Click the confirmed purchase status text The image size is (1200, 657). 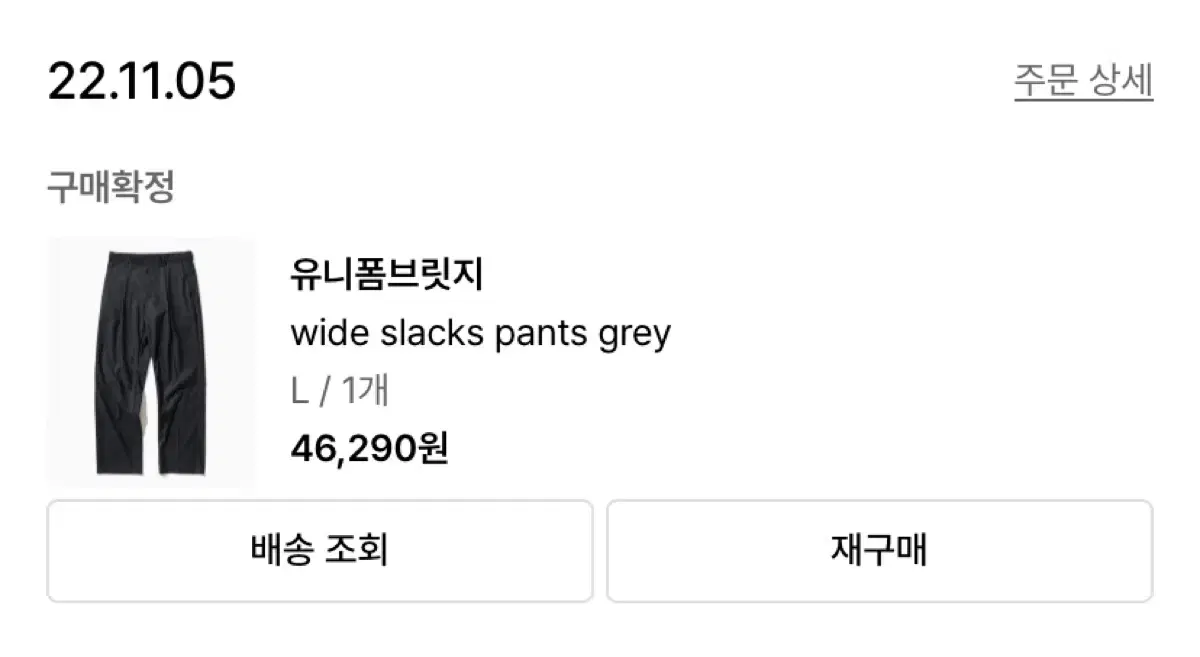pyautogui.click(x=111, y=187)
